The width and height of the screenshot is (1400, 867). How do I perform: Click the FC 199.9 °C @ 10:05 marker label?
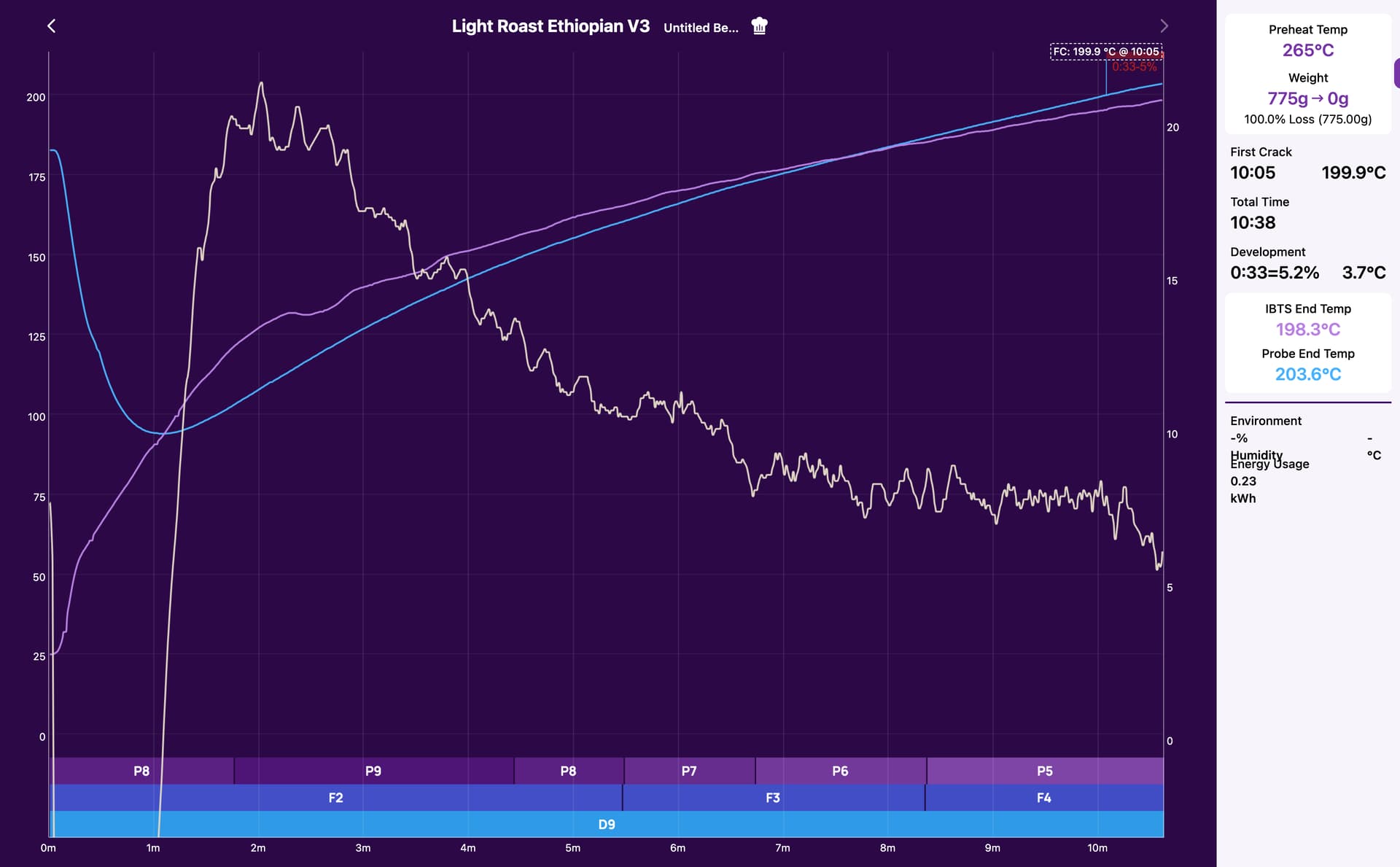[x=1106, y=52]
